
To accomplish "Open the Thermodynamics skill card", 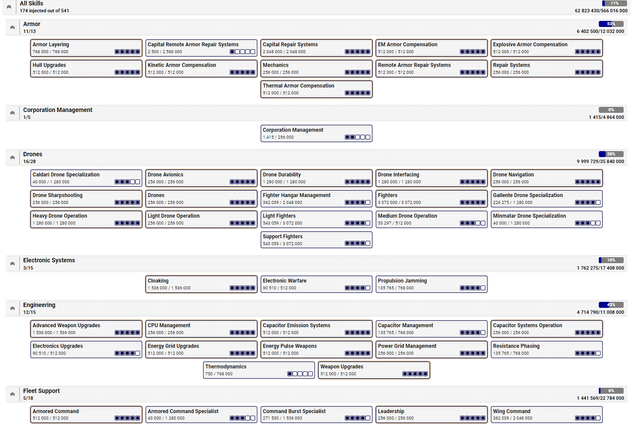I will pyautogui.click(x=259, y=370).
